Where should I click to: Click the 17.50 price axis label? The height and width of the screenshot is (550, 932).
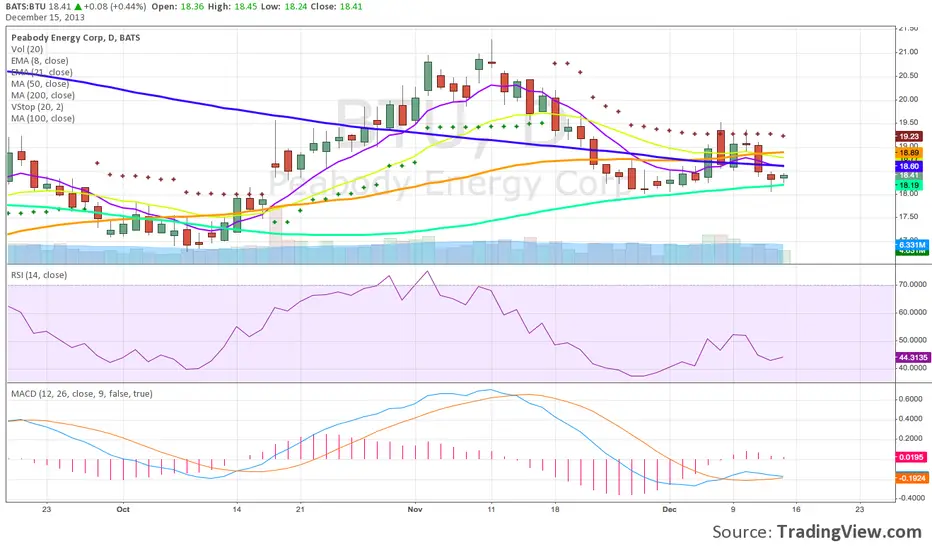tap(909, 217)
